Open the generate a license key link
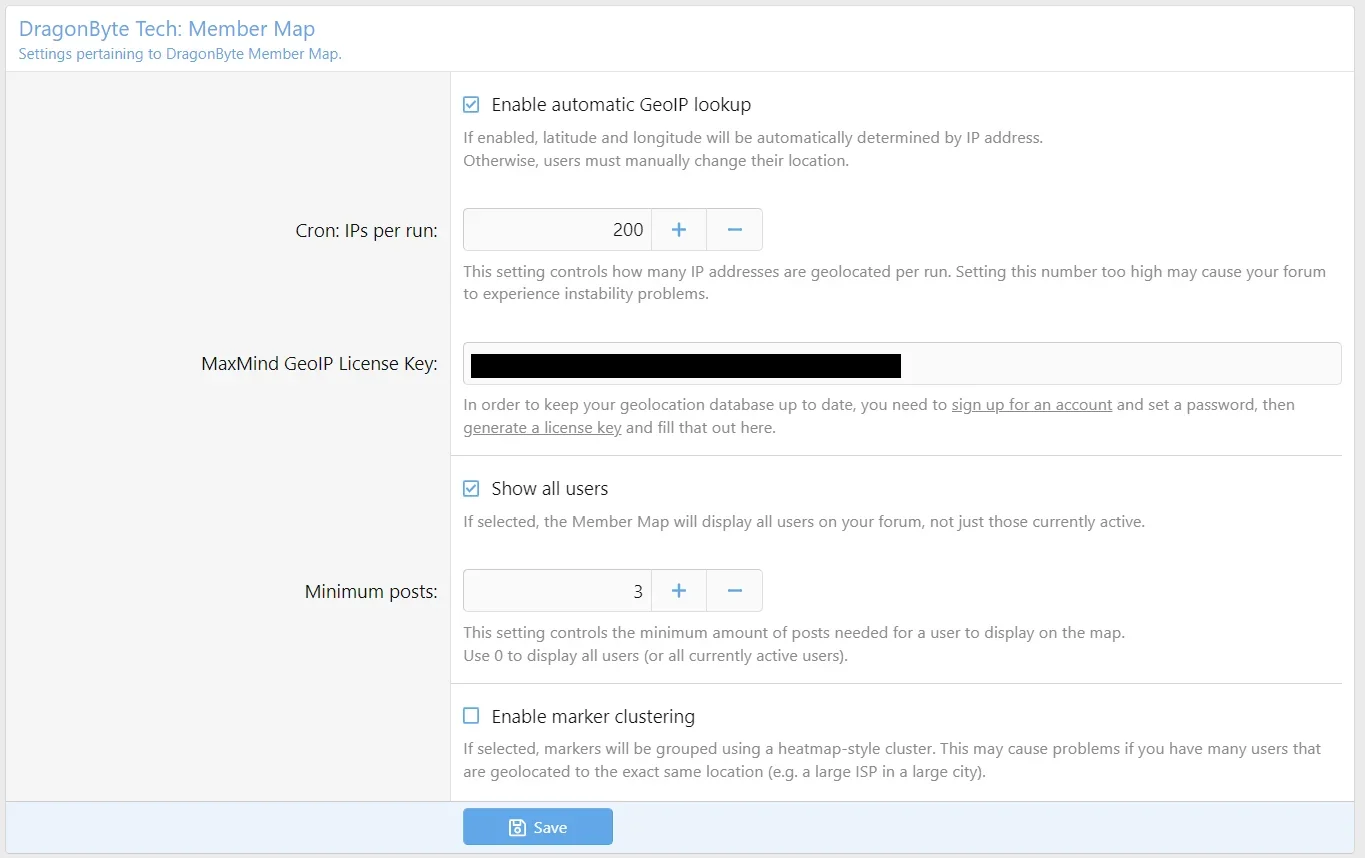Viewport: 1365px width, 858px height. point(542,428)
